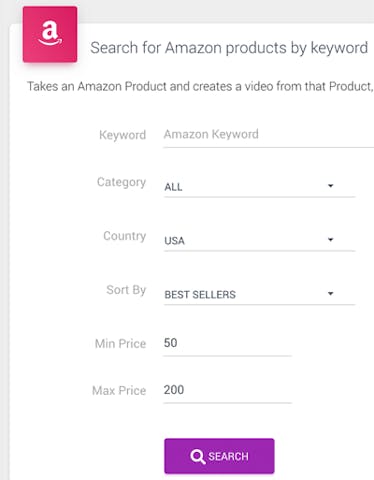374x480 pixels.
Task: Select the Min Price field showing 50
Action: (227, 343)
